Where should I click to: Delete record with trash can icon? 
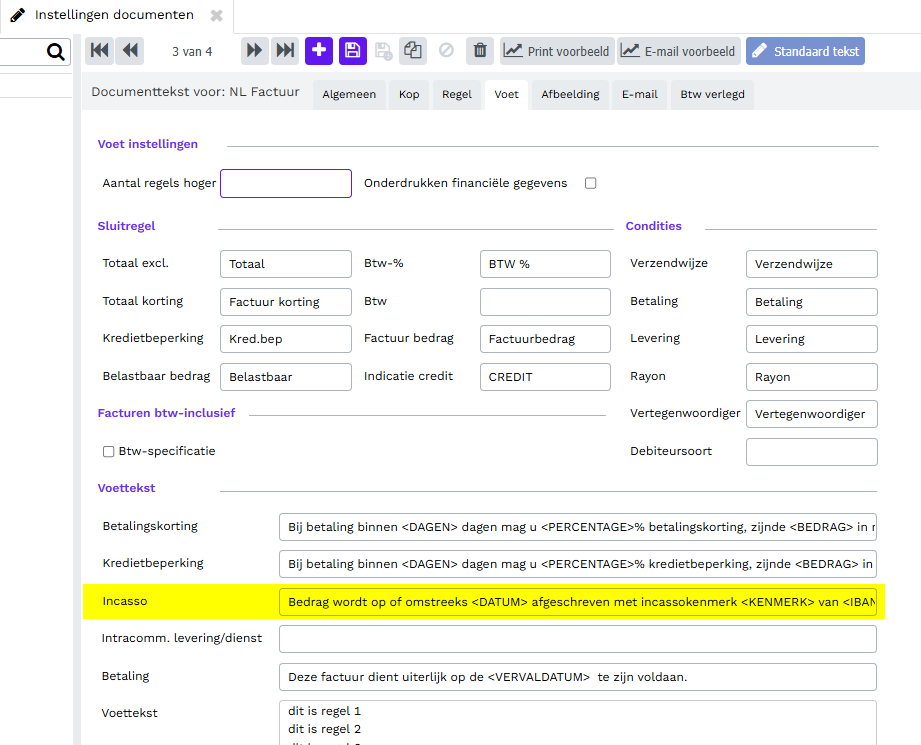480,51
